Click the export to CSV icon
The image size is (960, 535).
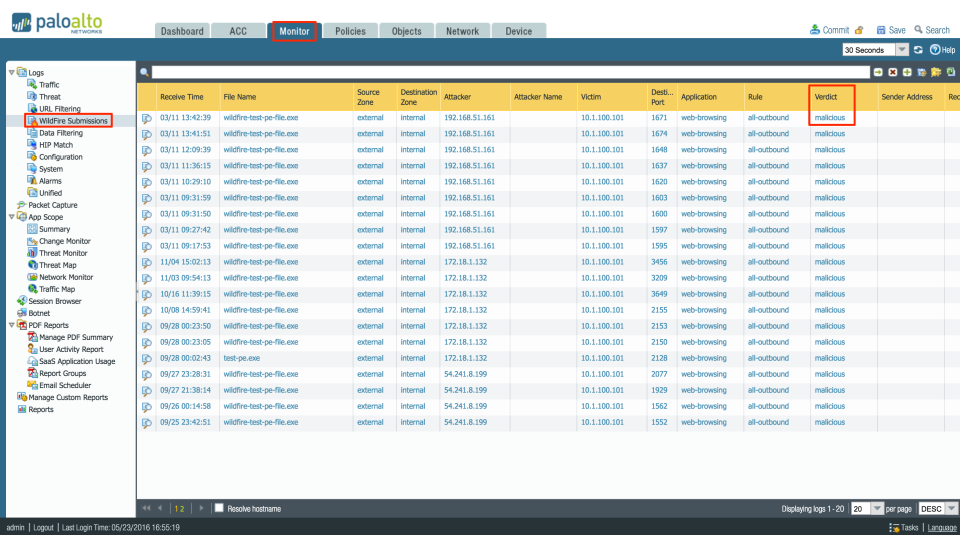pyautogui.click(x=951, y=72)
